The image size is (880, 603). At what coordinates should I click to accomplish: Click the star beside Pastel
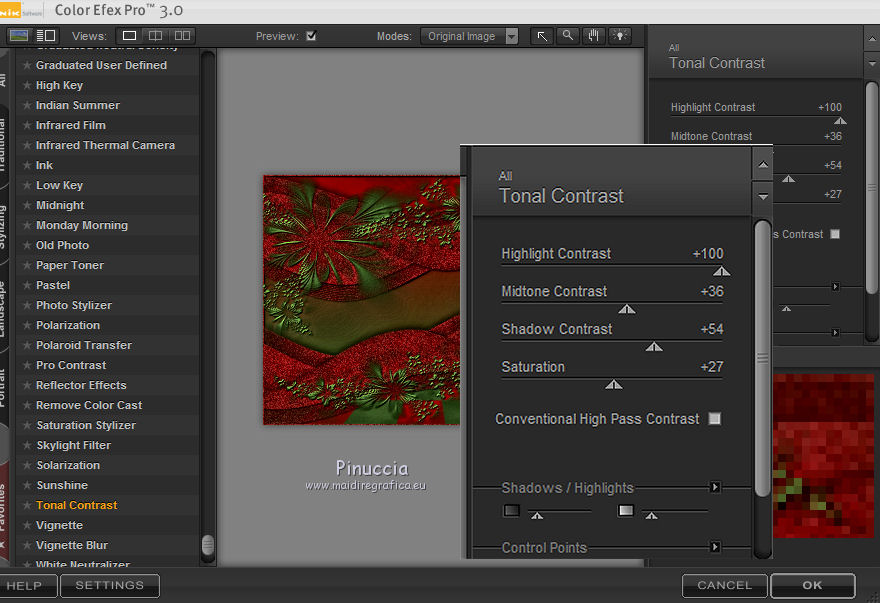[26, 285]
